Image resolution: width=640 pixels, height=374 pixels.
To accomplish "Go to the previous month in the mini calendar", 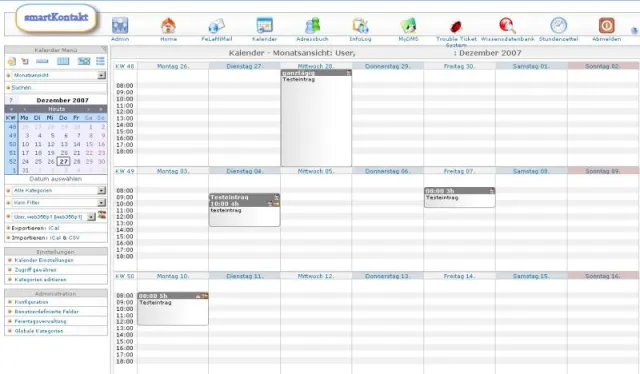I will [x=24, y=109].
